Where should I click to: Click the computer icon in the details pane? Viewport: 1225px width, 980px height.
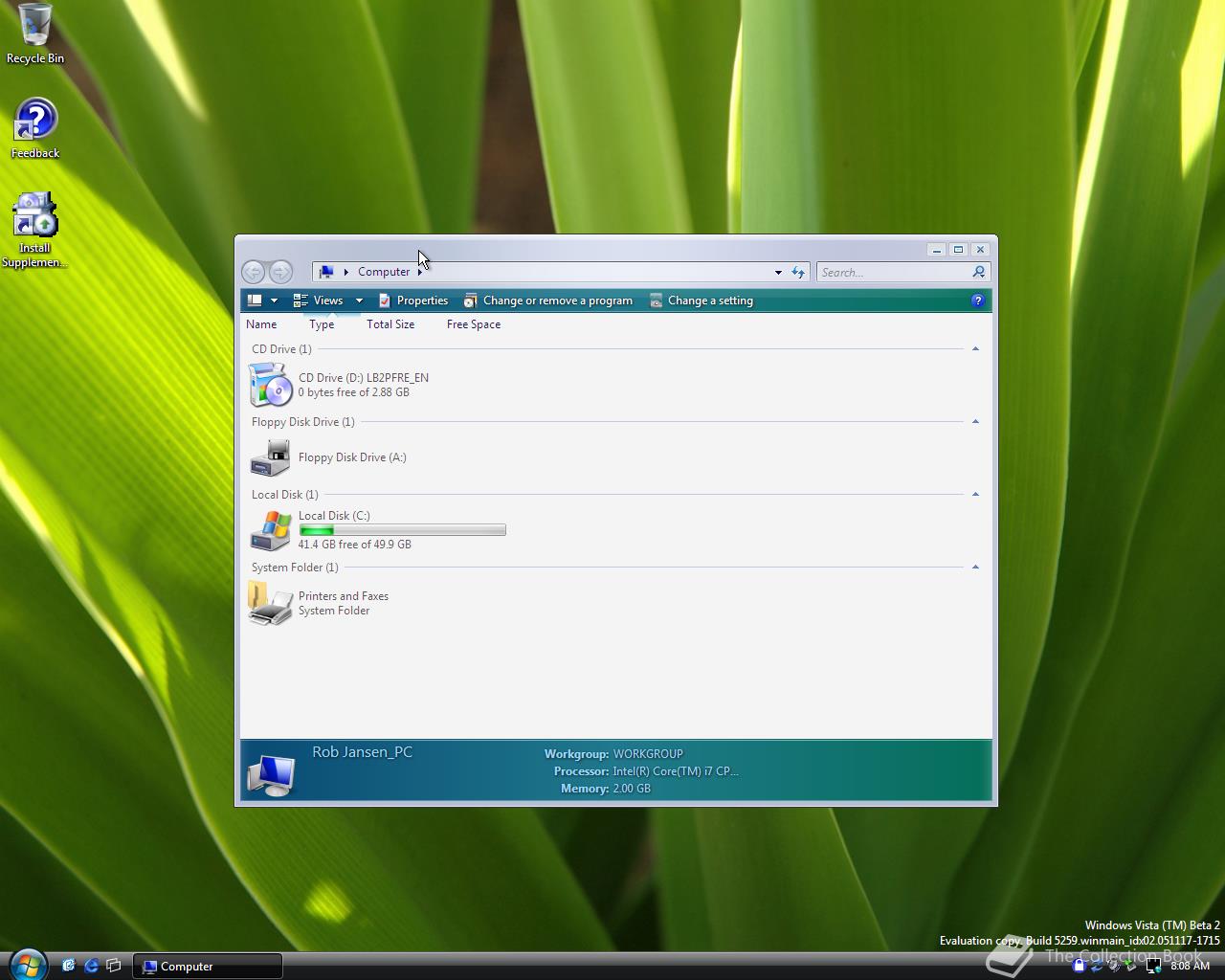271,774
